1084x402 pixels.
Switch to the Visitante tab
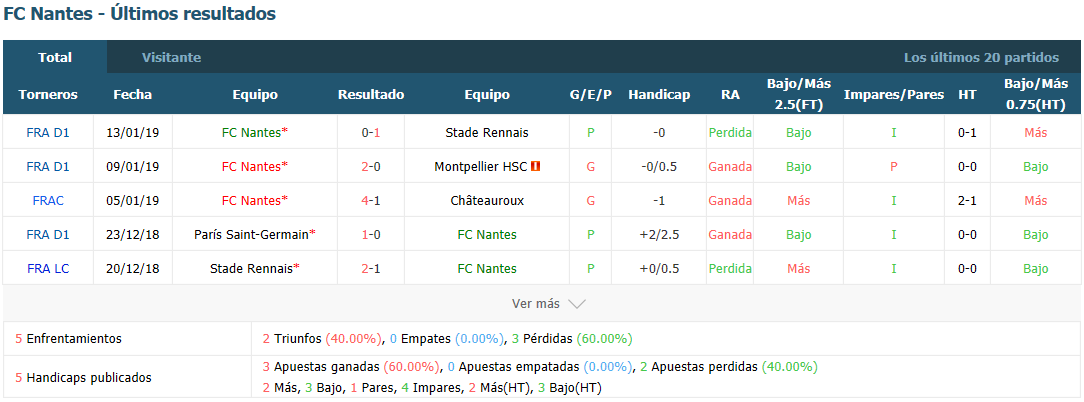[171, 57]
